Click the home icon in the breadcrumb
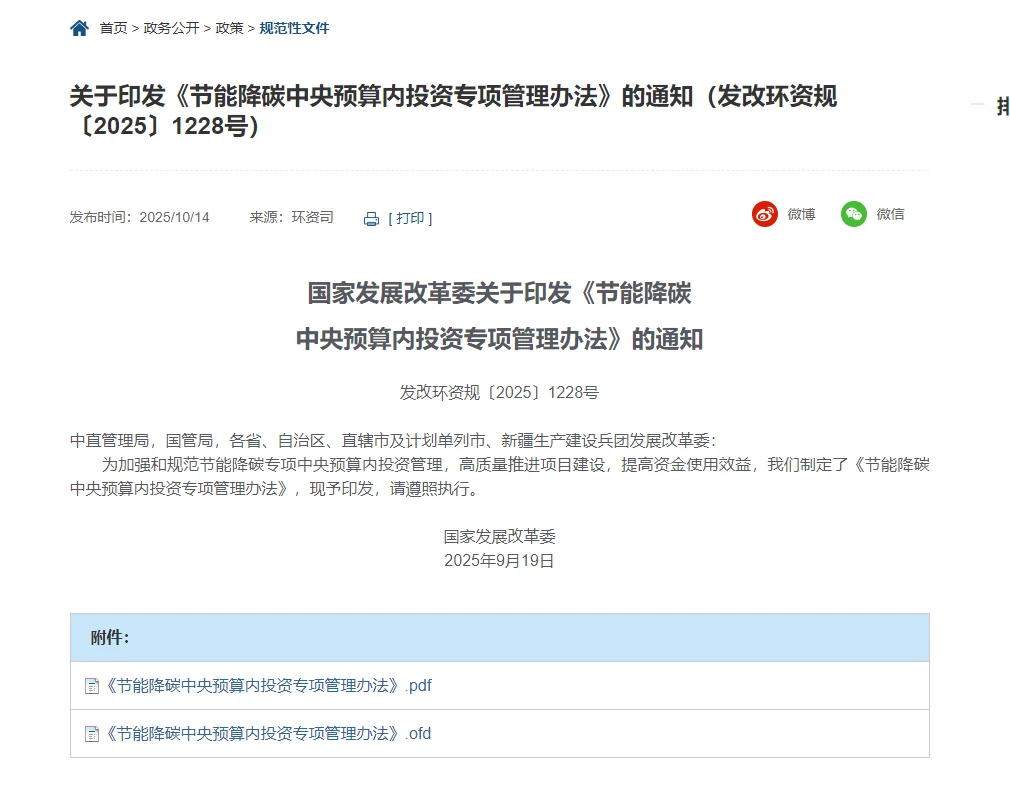This screenshot has width=1010, height=785. [78, 29]
